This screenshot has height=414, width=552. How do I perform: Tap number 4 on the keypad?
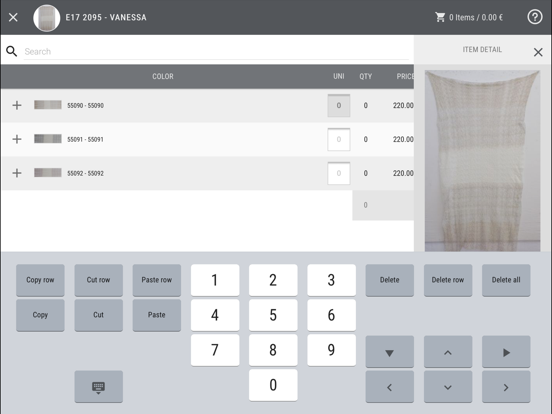click(215, 315)
